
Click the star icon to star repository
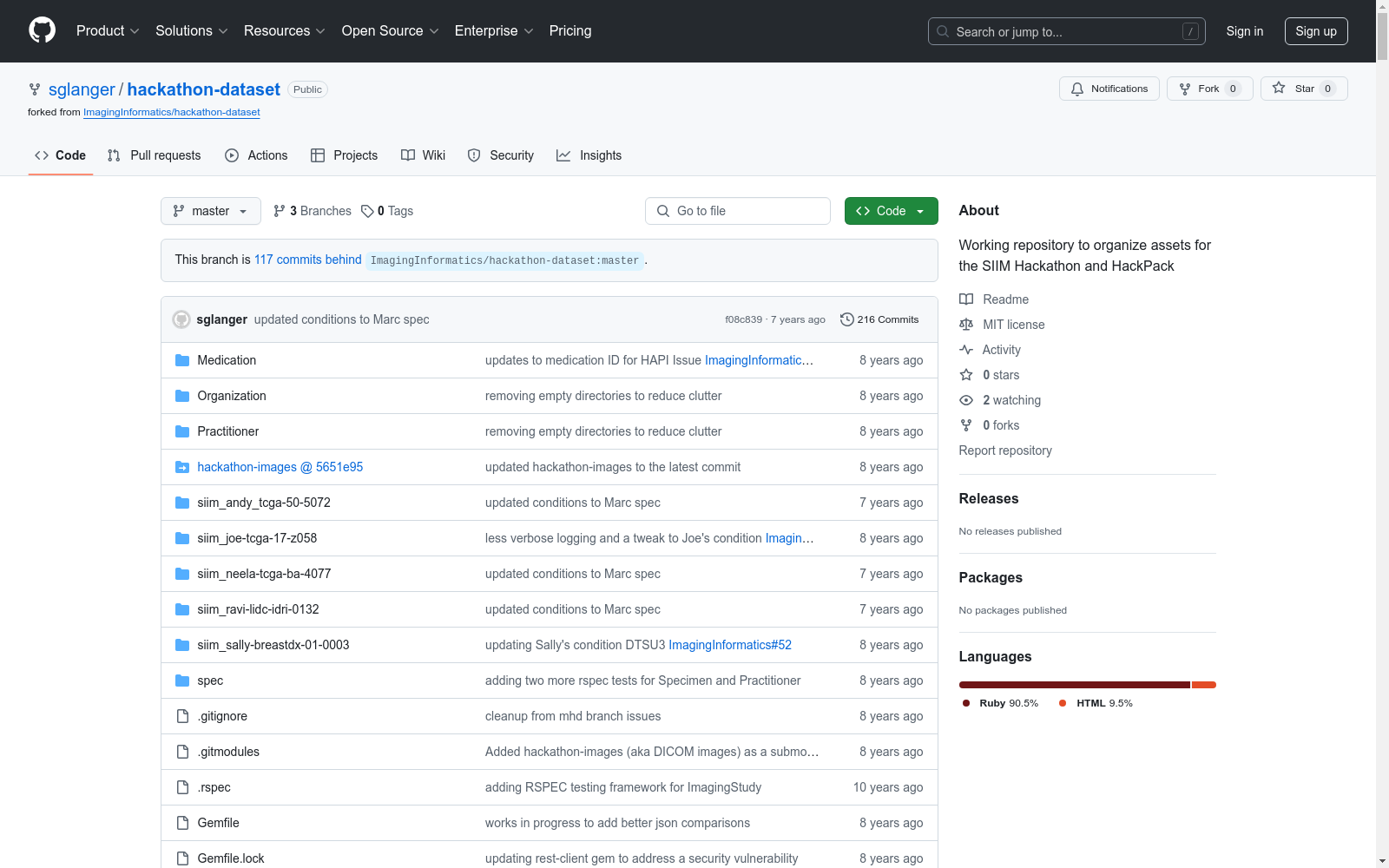tap(1279, 88)
